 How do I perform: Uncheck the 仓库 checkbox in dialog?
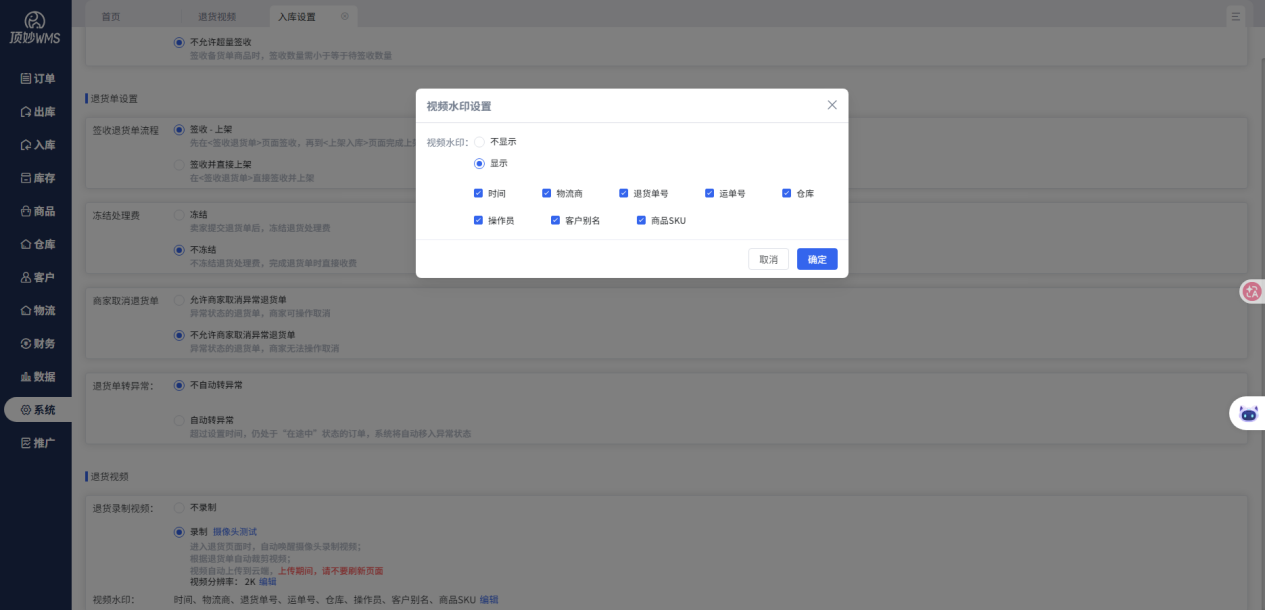point(786,193)
